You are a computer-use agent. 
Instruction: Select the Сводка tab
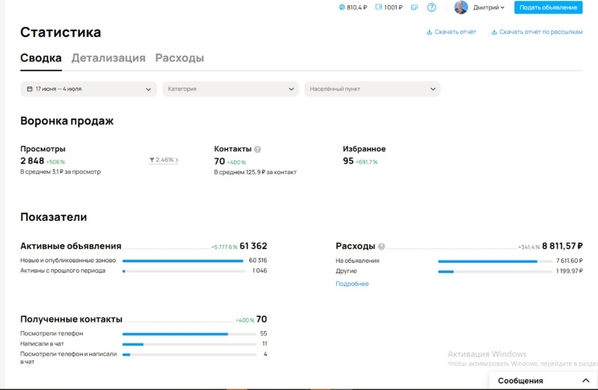pyautogui.click(x=41, y=58)
